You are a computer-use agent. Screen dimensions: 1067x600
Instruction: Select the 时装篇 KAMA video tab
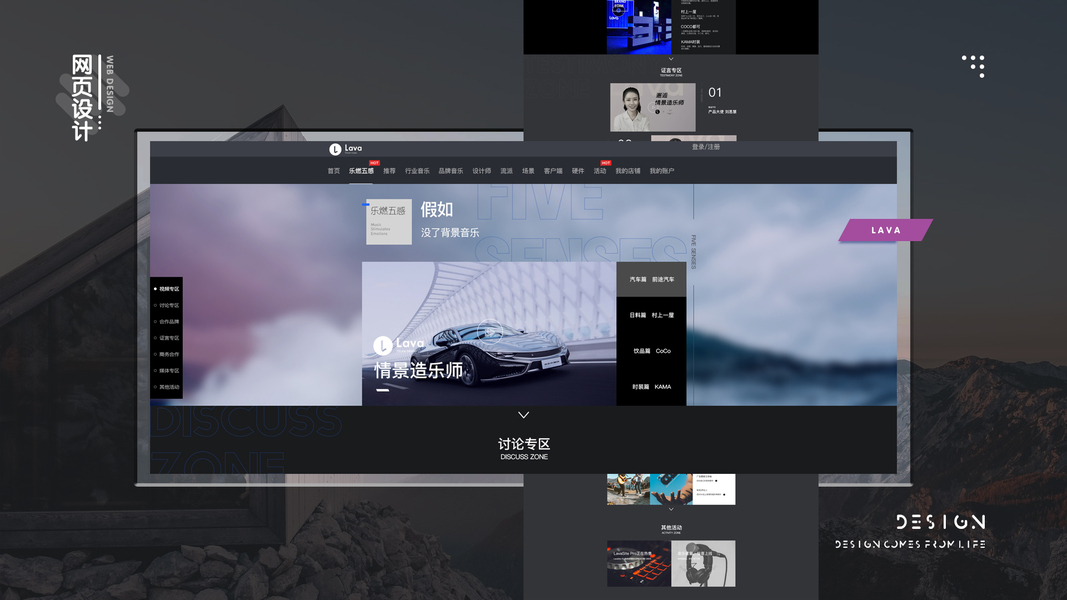(651, 387)
